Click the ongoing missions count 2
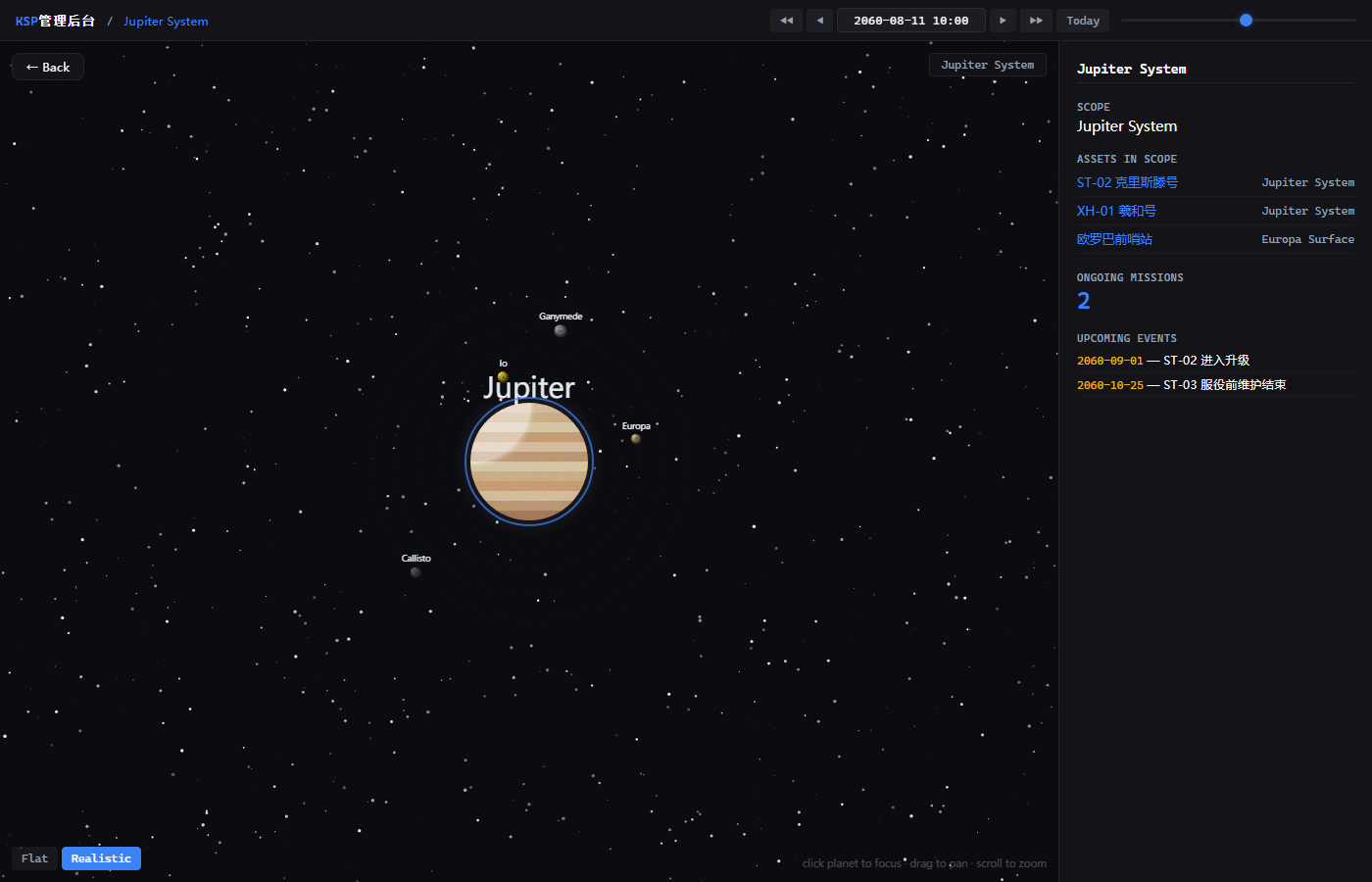Viewport: 1372px width, 882px height. coord(1084,301)
